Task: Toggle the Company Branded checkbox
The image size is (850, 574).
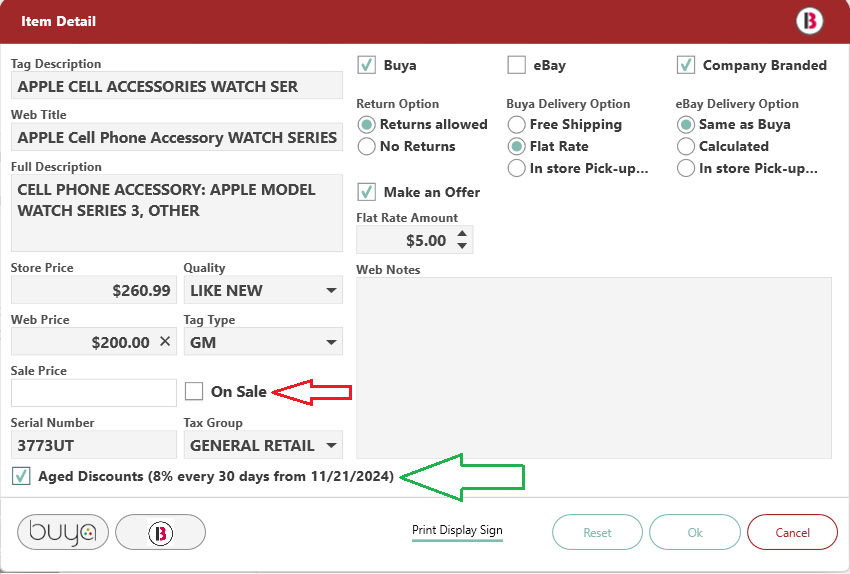Action: coord(686,65)
